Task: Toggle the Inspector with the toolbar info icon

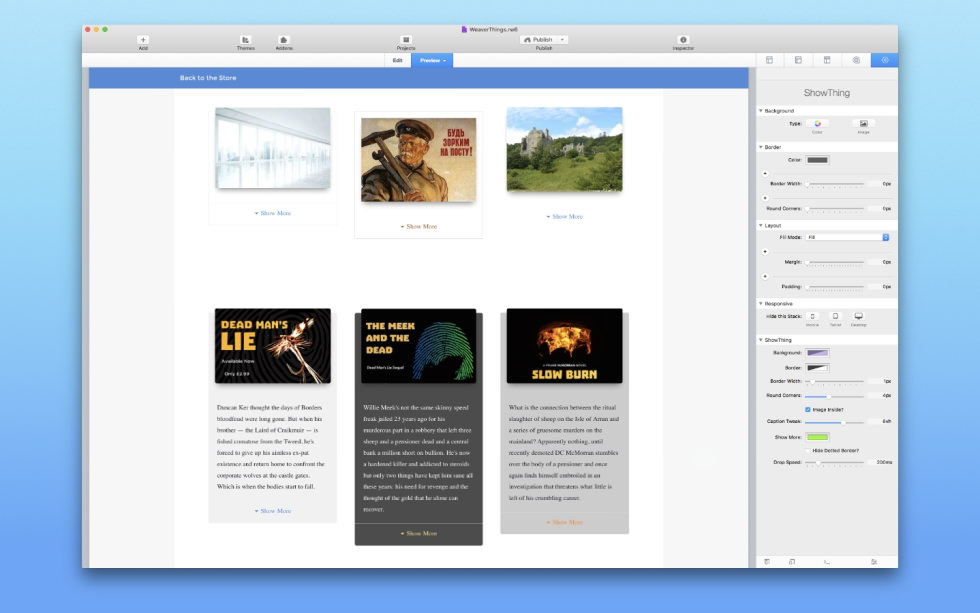Action: (683, 42)
